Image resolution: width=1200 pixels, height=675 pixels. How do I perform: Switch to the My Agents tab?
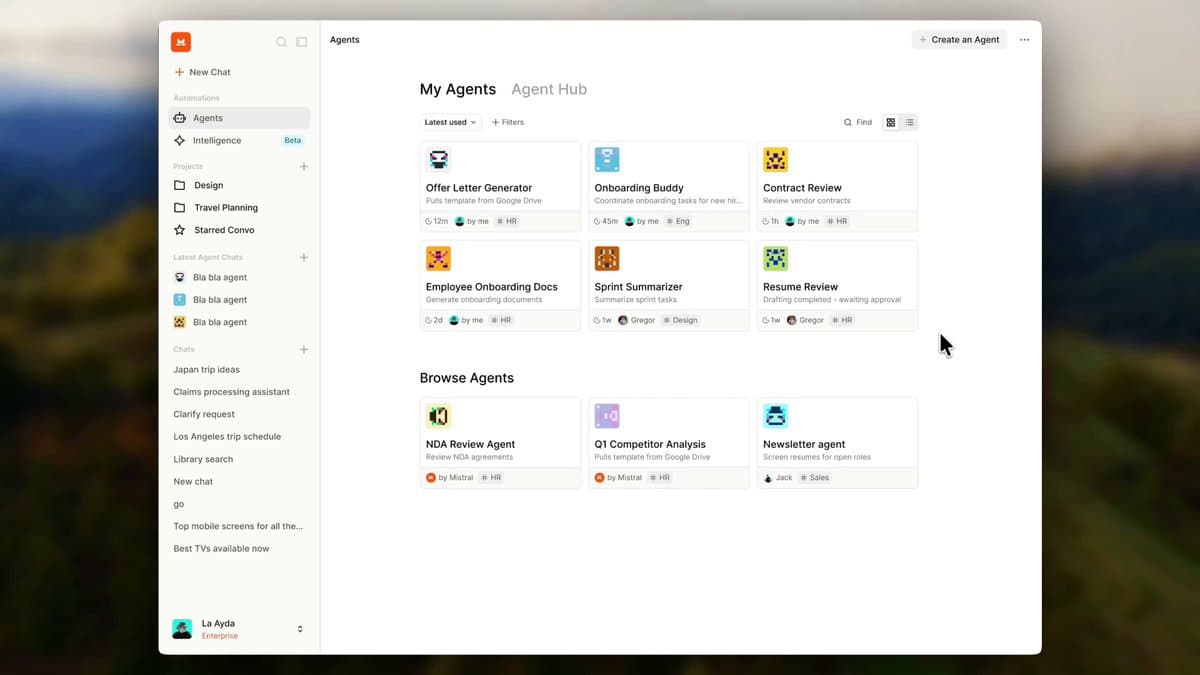click(x=458, y=89)
